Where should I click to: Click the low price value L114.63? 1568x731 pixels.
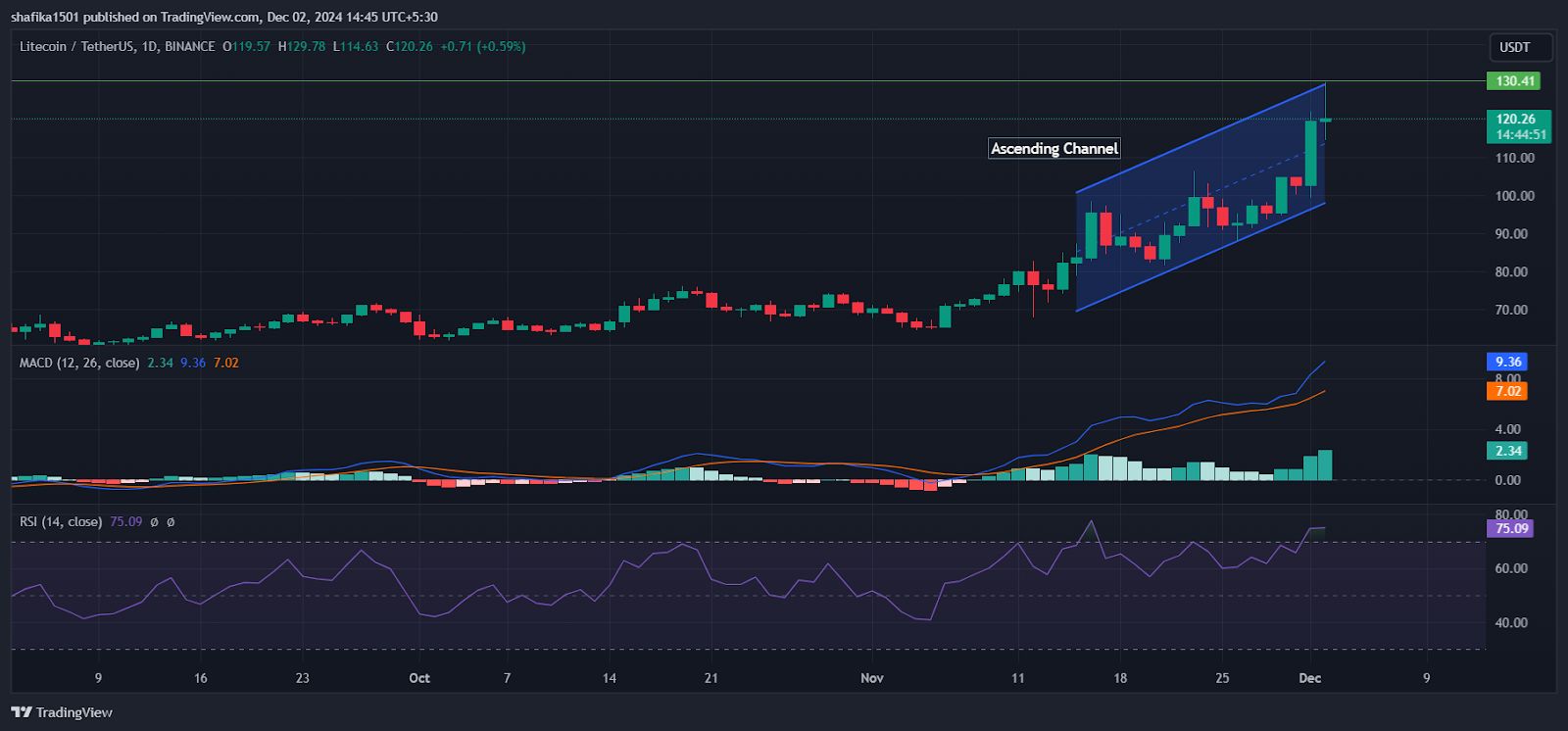(356, 46)
